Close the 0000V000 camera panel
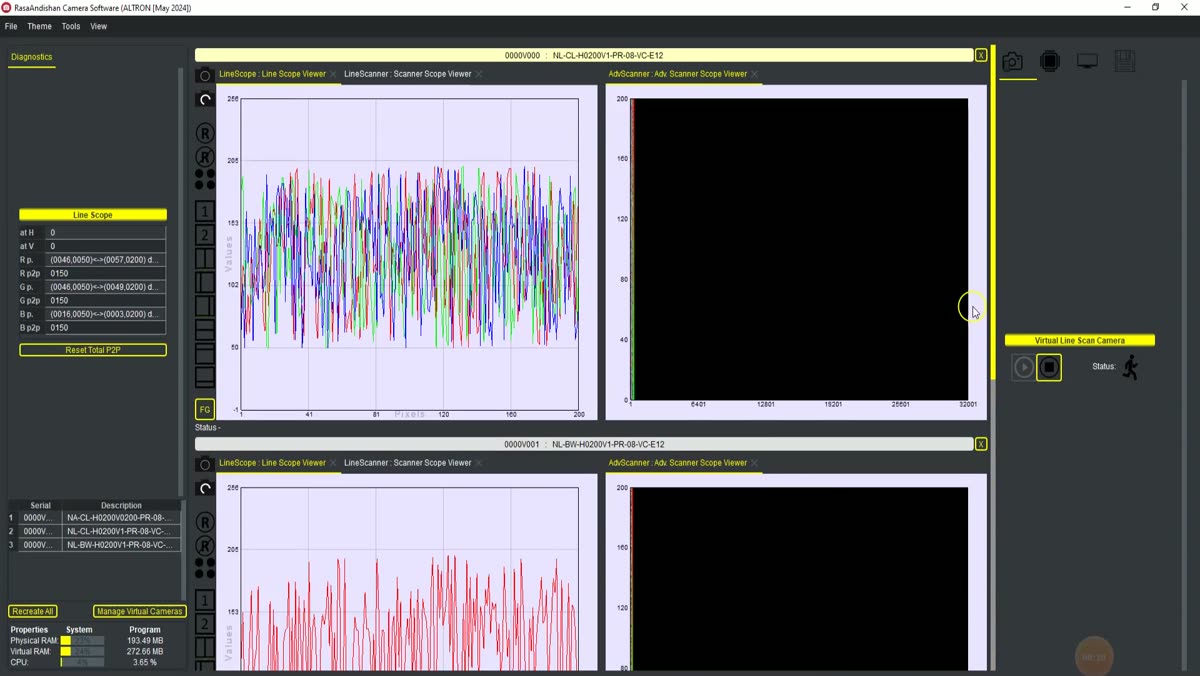 pyautogui.click(x=981, y=55)
